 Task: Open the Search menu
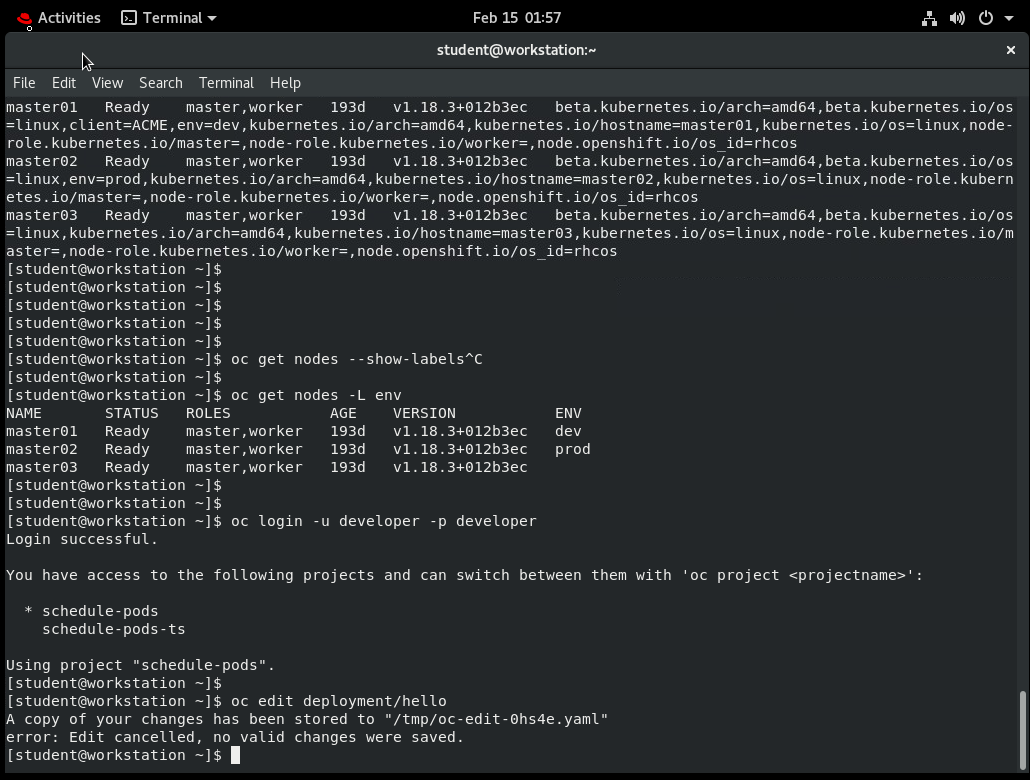point(160,83)
